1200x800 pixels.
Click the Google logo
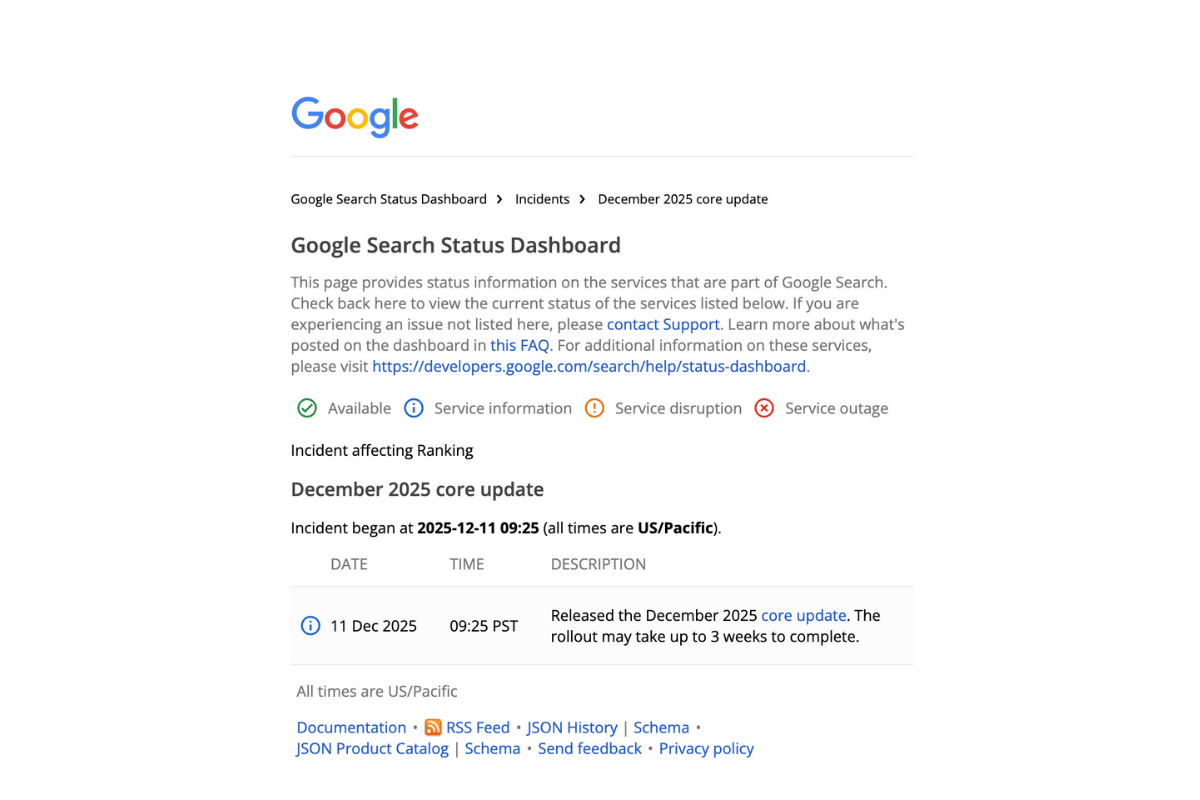[x=354, y=117]
